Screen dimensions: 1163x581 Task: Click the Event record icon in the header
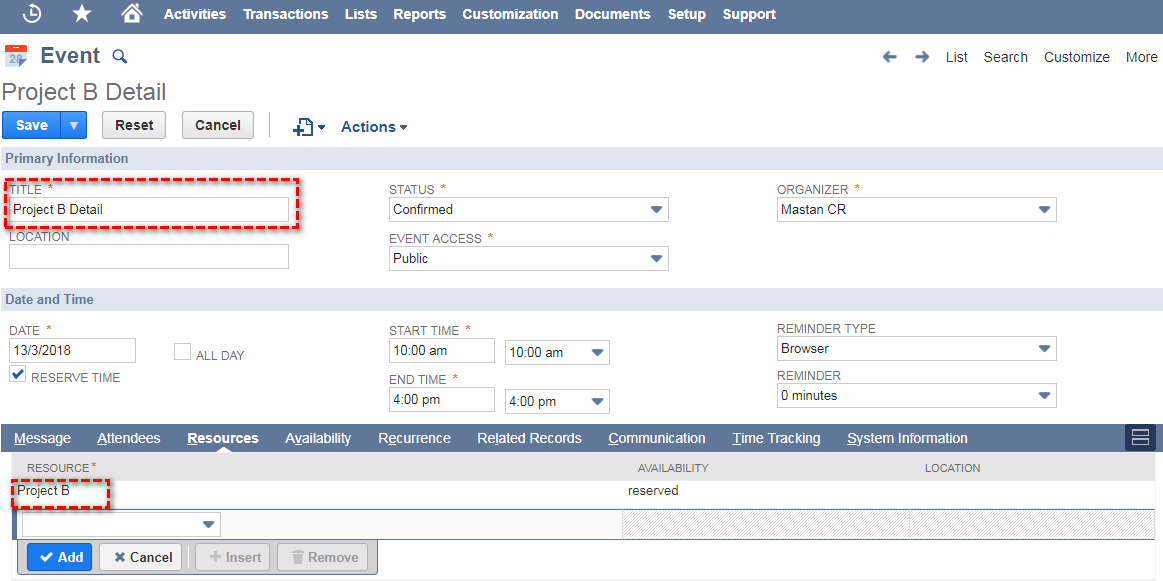coord(16,56)
